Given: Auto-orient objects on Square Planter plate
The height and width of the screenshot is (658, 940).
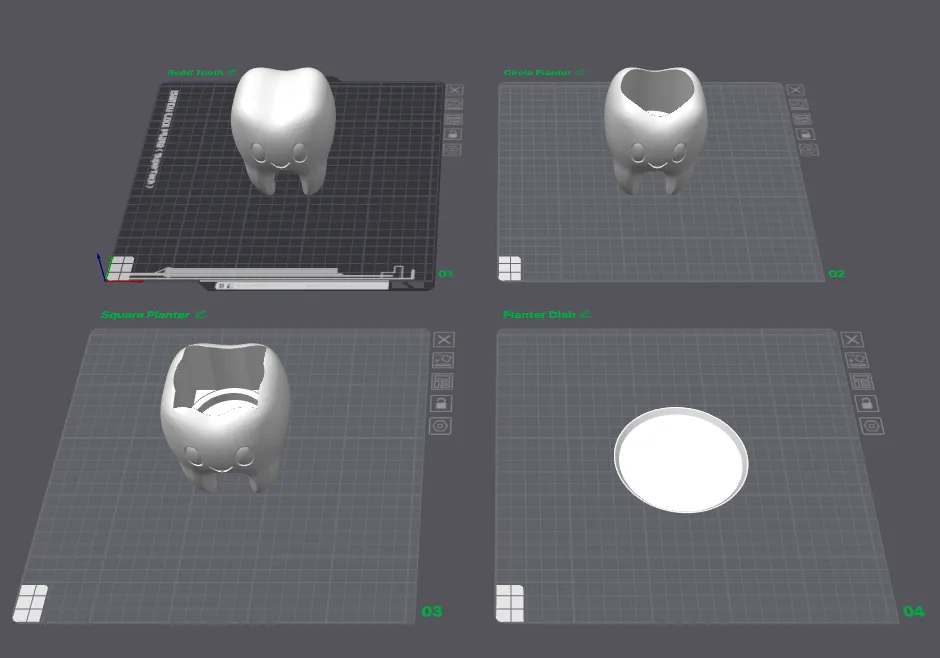Looking at the screenshot, I should coord(443,360).
